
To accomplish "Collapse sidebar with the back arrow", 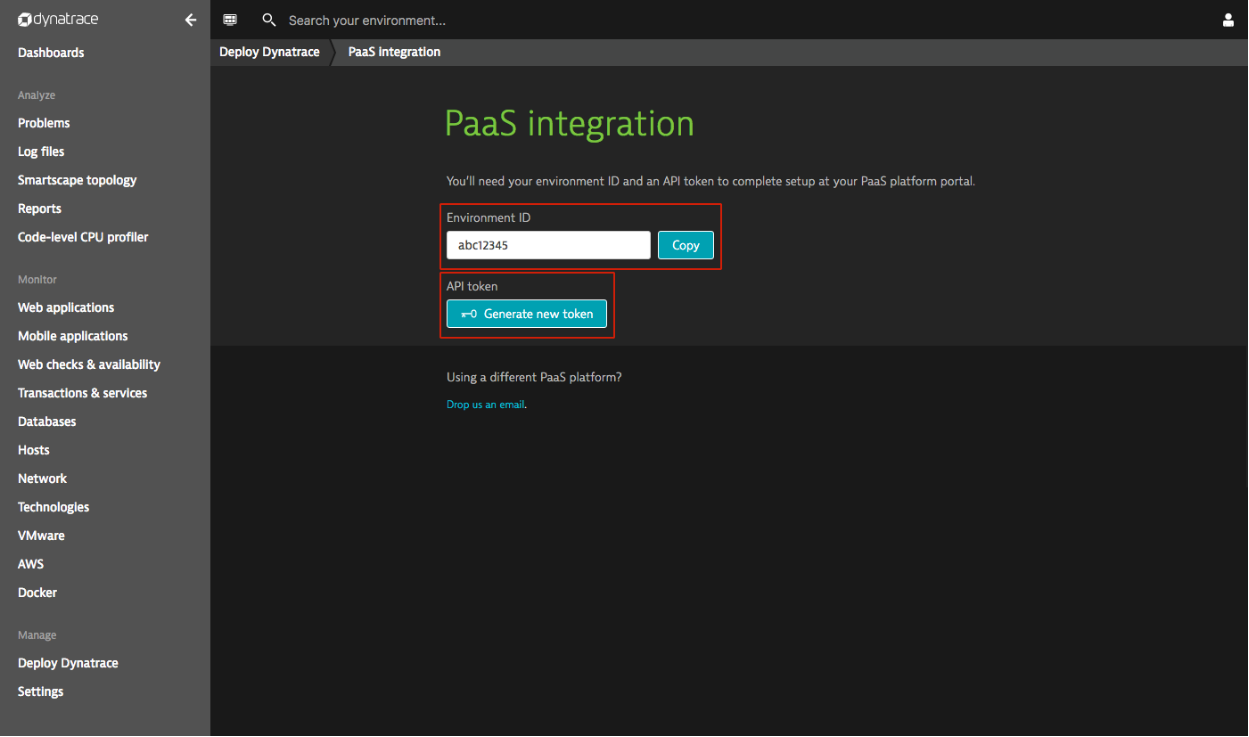I will click(x=190, y=20).
